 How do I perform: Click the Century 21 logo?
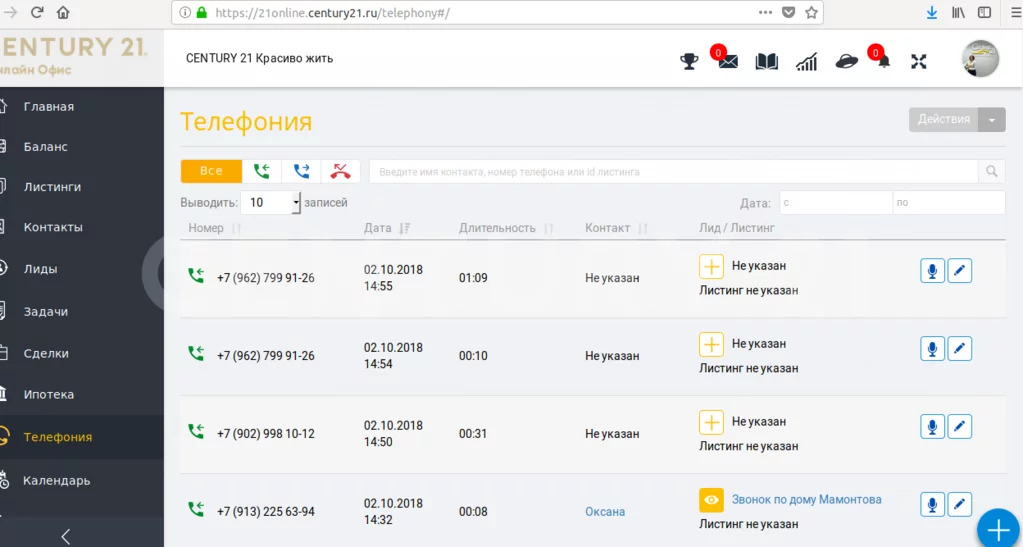point(73,56)
